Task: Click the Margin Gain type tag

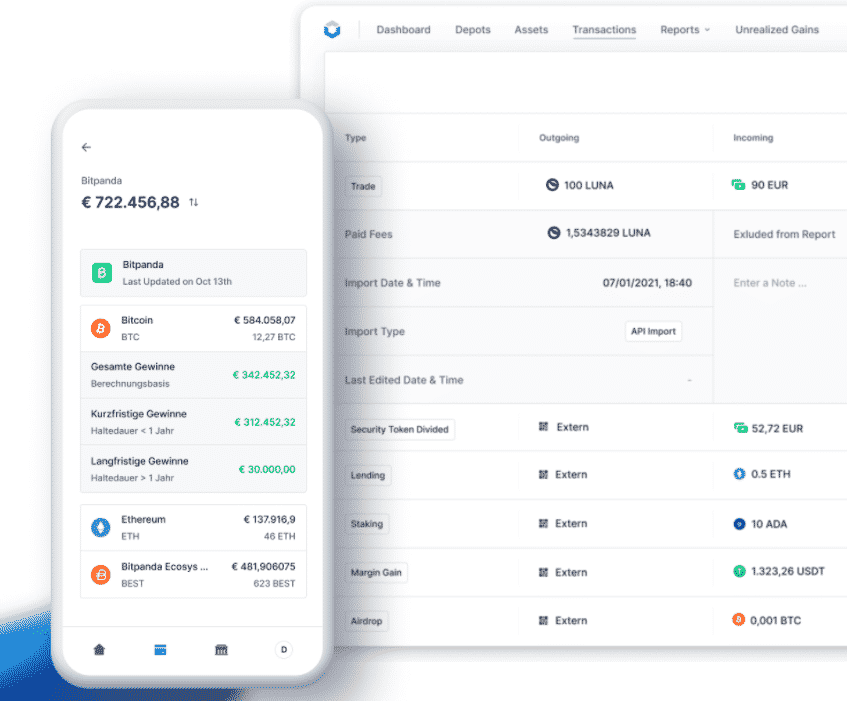Action: point(376,572)
